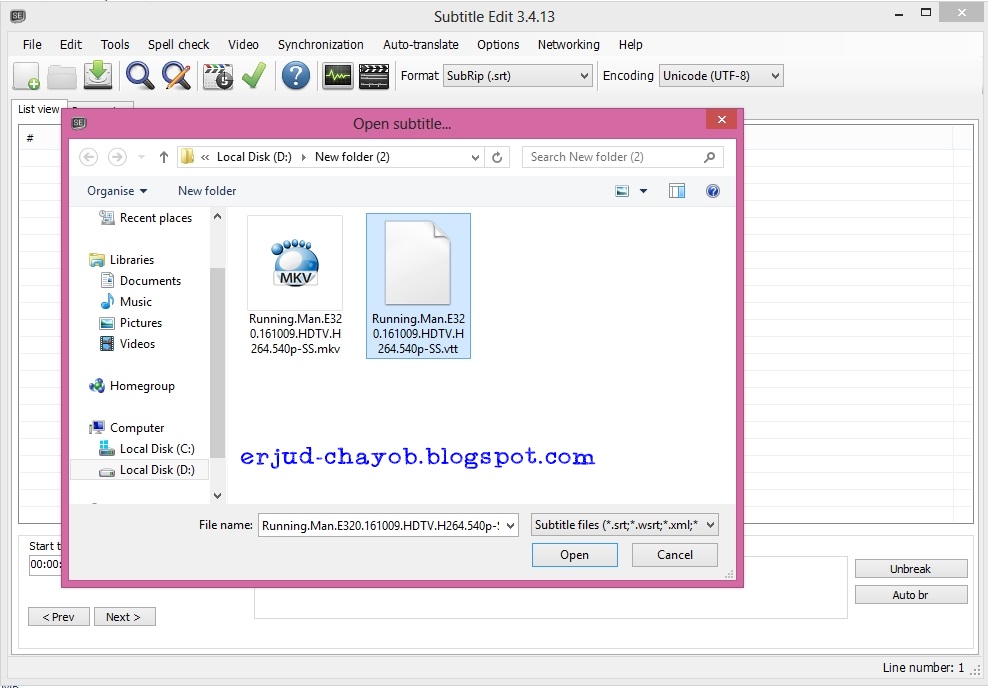Open the Spell check menu
The width and height of the screenshot is (988, 688).
pyautogui.click(x=178, y=45)
